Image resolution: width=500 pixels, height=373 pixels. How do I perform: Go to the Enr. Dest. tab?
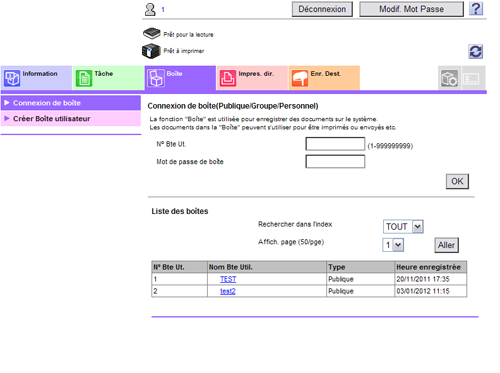324,78
